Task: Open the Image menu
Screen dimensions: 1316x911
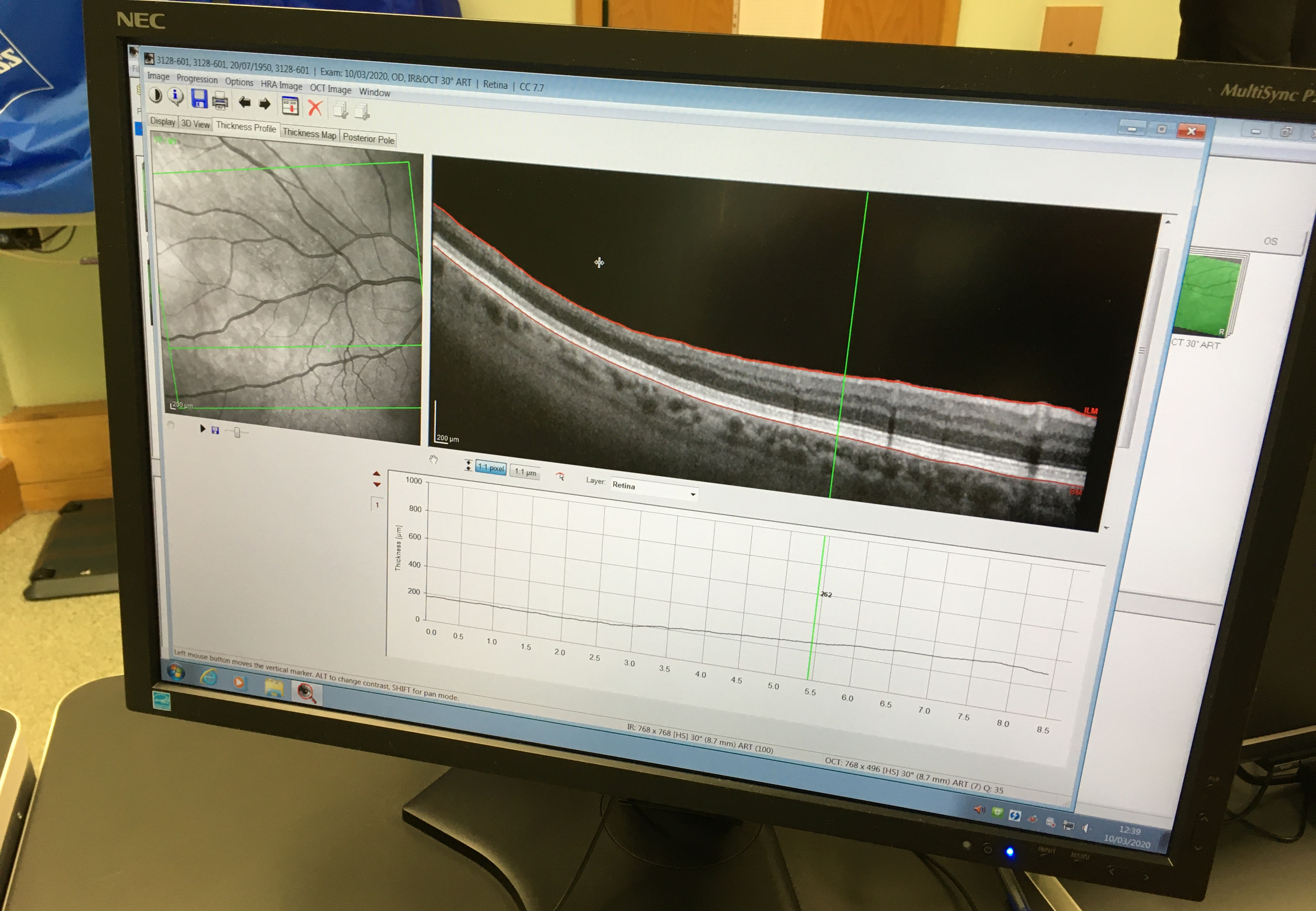Action: pos(158,76)
